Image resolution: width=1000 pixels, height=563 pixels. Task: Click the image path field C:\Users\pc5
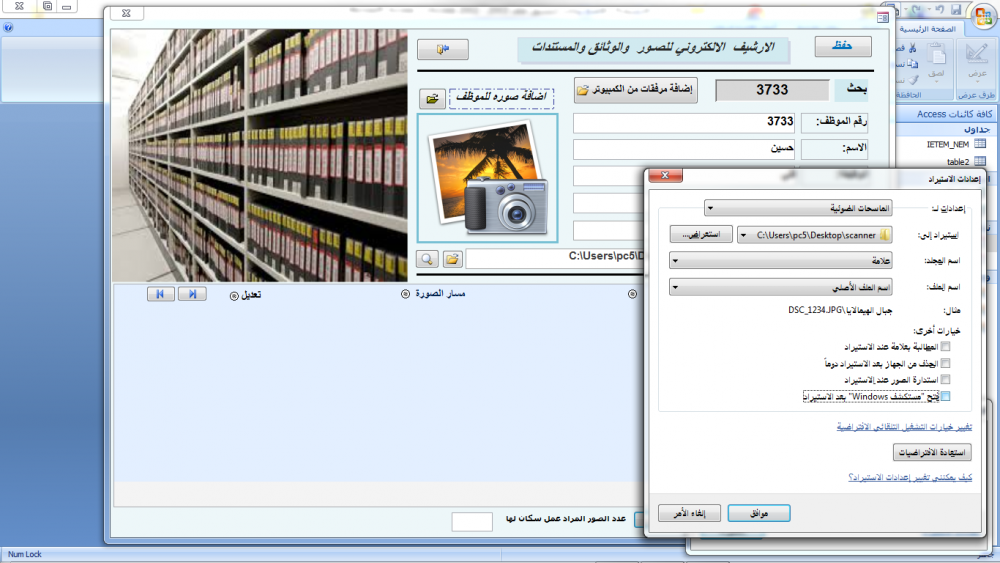click(555, 258)
